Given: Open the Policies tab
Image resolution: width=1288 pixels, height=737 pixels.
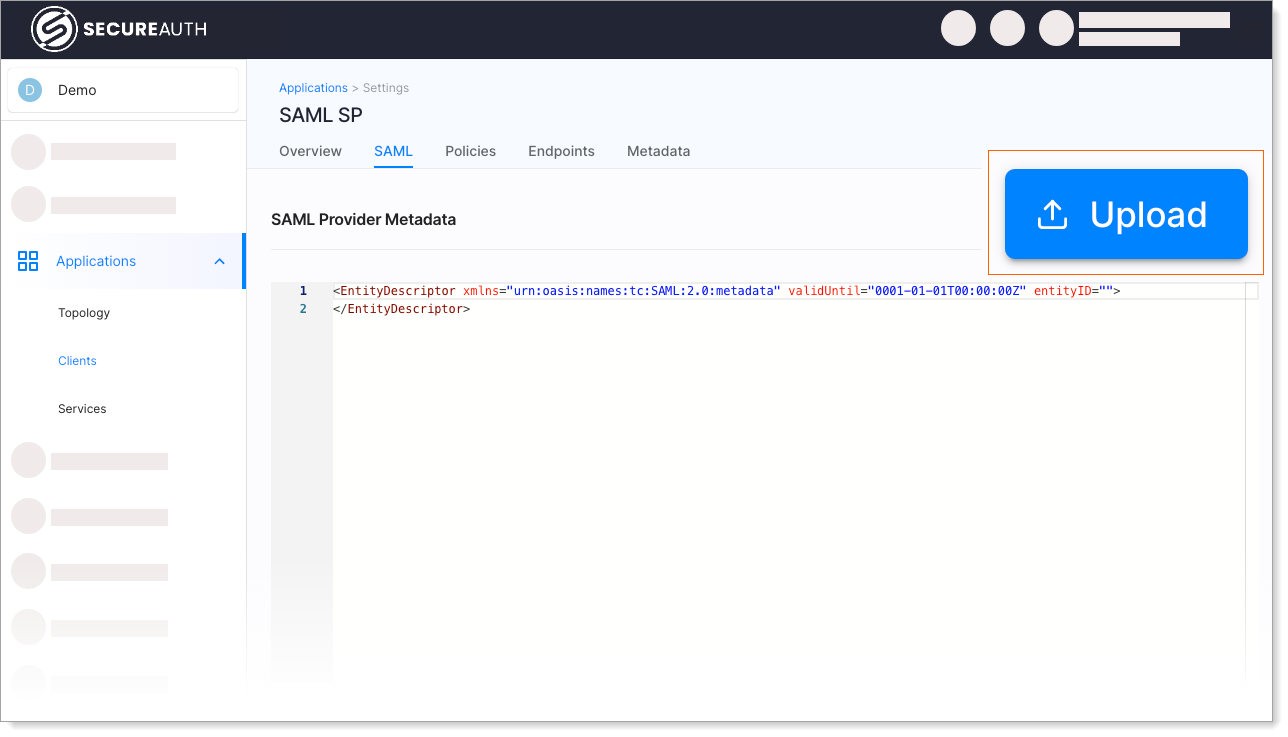Looking at the screenshot, I should pos(470,151).
